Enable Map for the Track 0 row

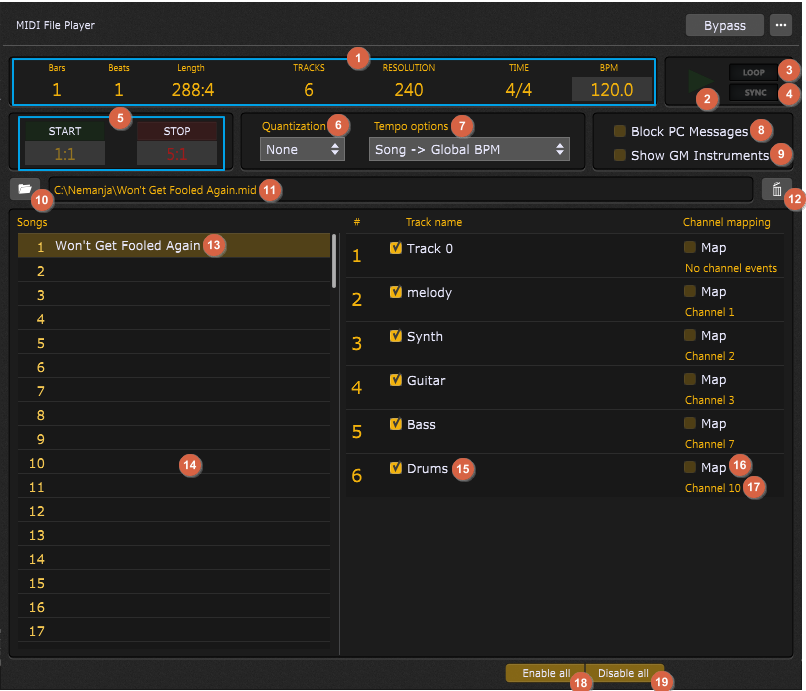(x=690, y=247)
